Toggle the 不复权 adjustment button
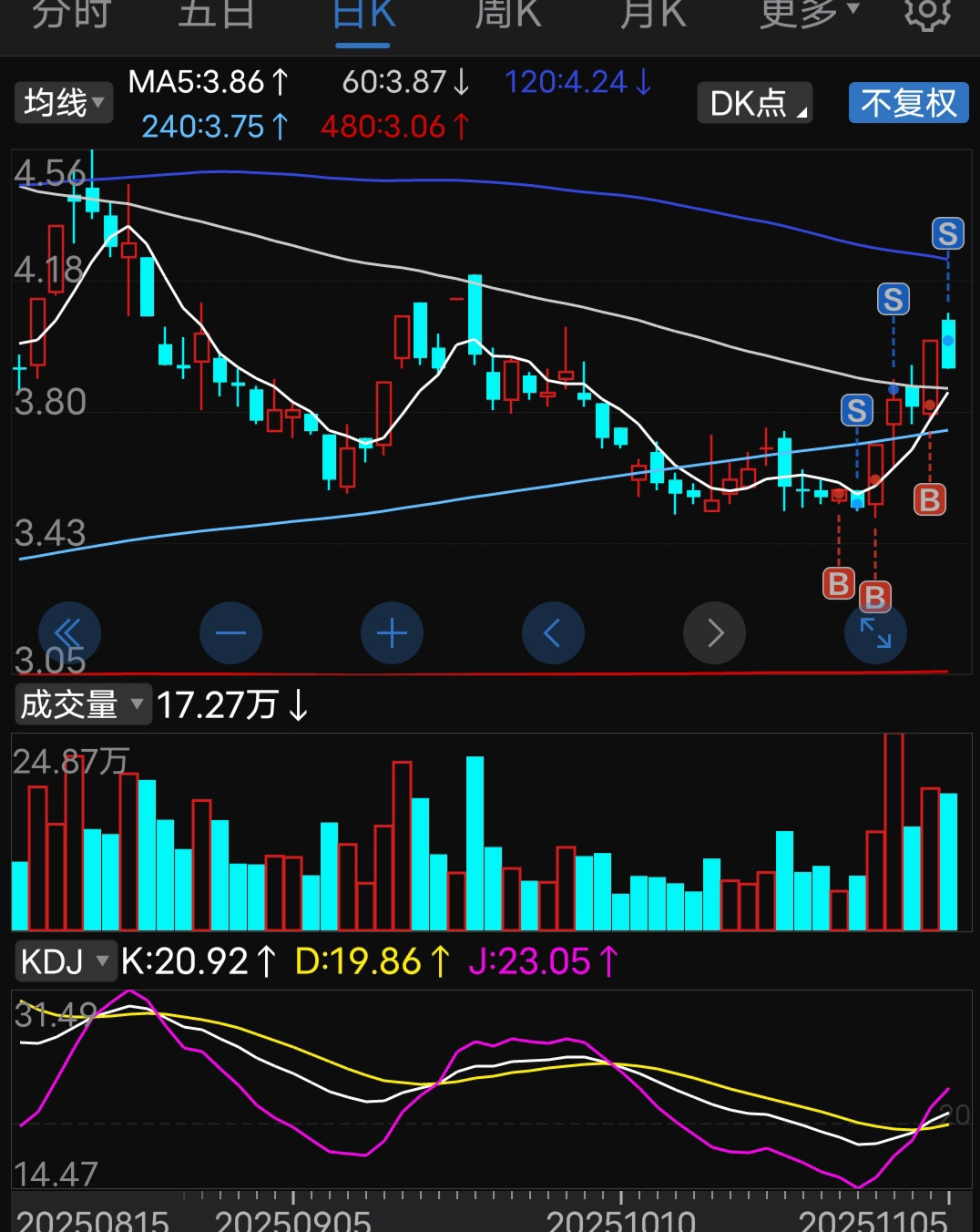Viewport: 980px width, 1232px height. click(x=908, y=103)
